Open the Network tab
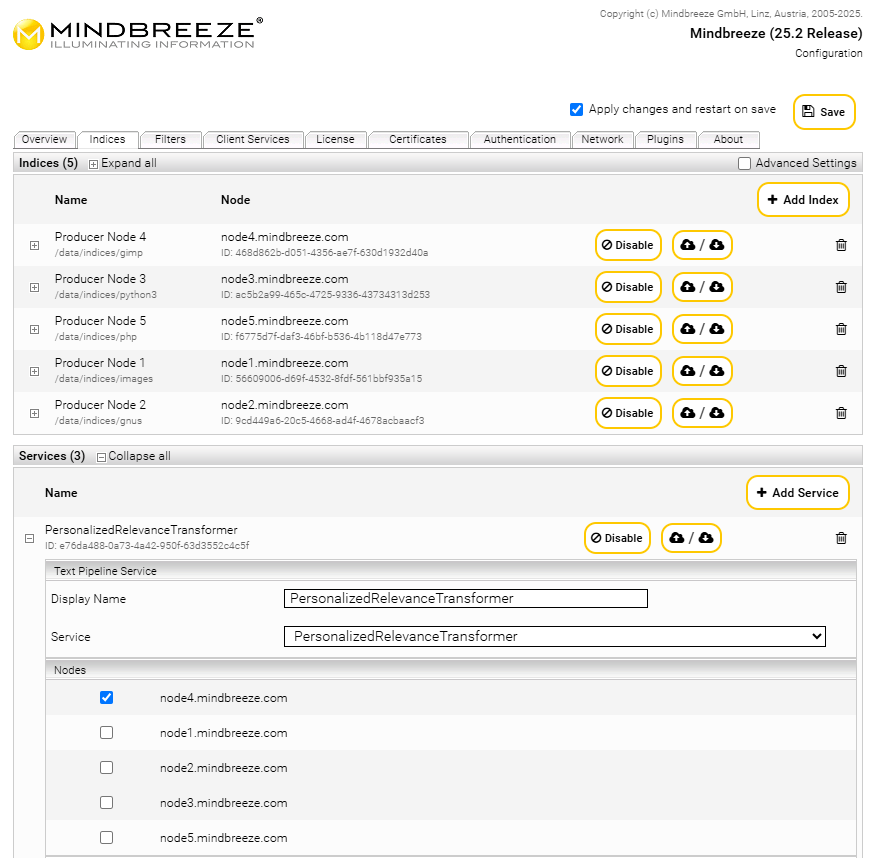 coord(602,140)
